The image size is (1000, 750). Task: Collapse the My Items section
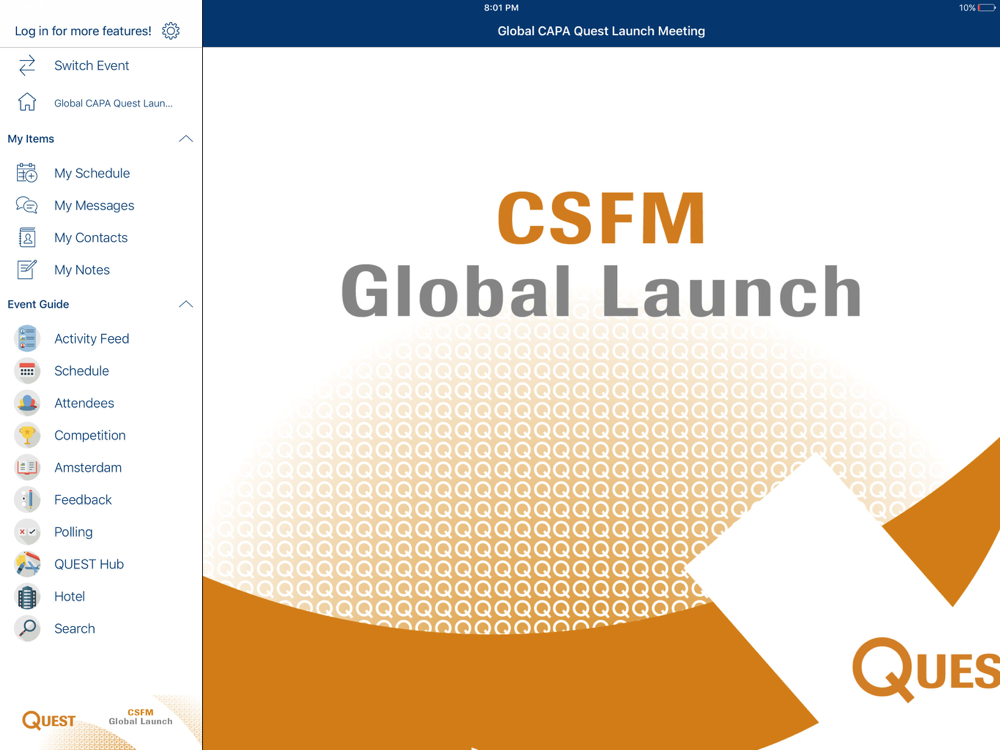click(186, 139)
